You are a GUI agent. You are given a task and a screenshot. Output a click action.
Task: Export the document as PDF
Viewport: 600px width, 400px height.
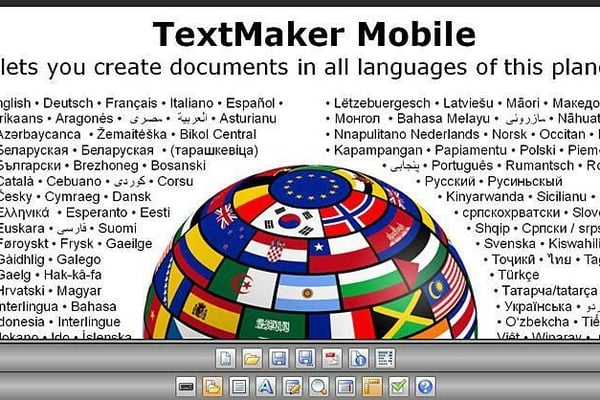click(x=332, y=358)
